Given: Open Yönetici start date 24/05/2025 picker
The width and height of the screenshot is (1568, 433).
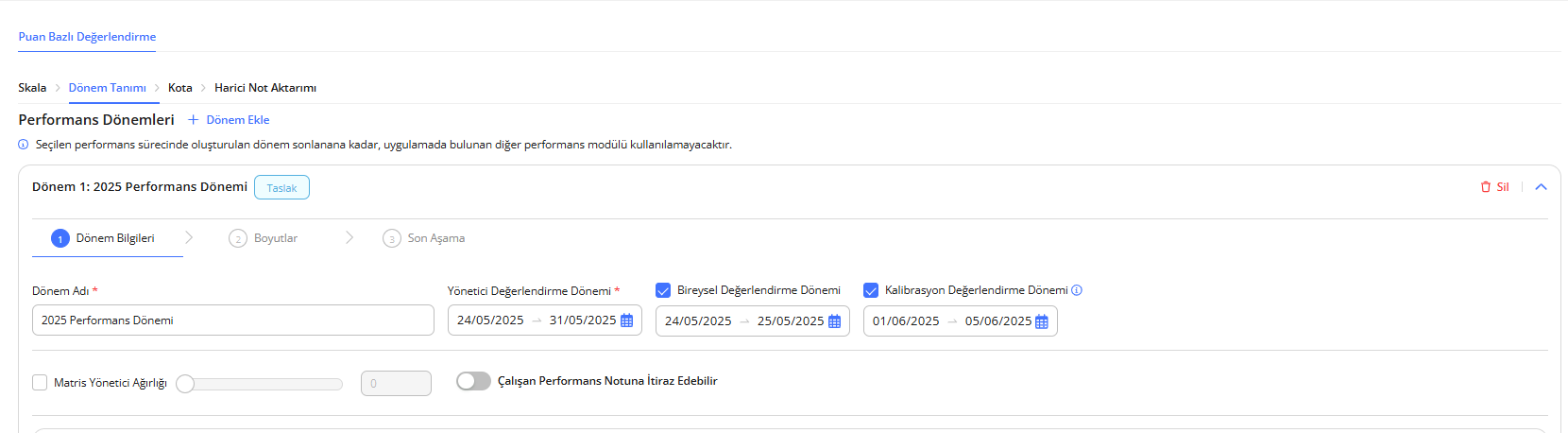Looking at the screenshot, I should point(490,320).
